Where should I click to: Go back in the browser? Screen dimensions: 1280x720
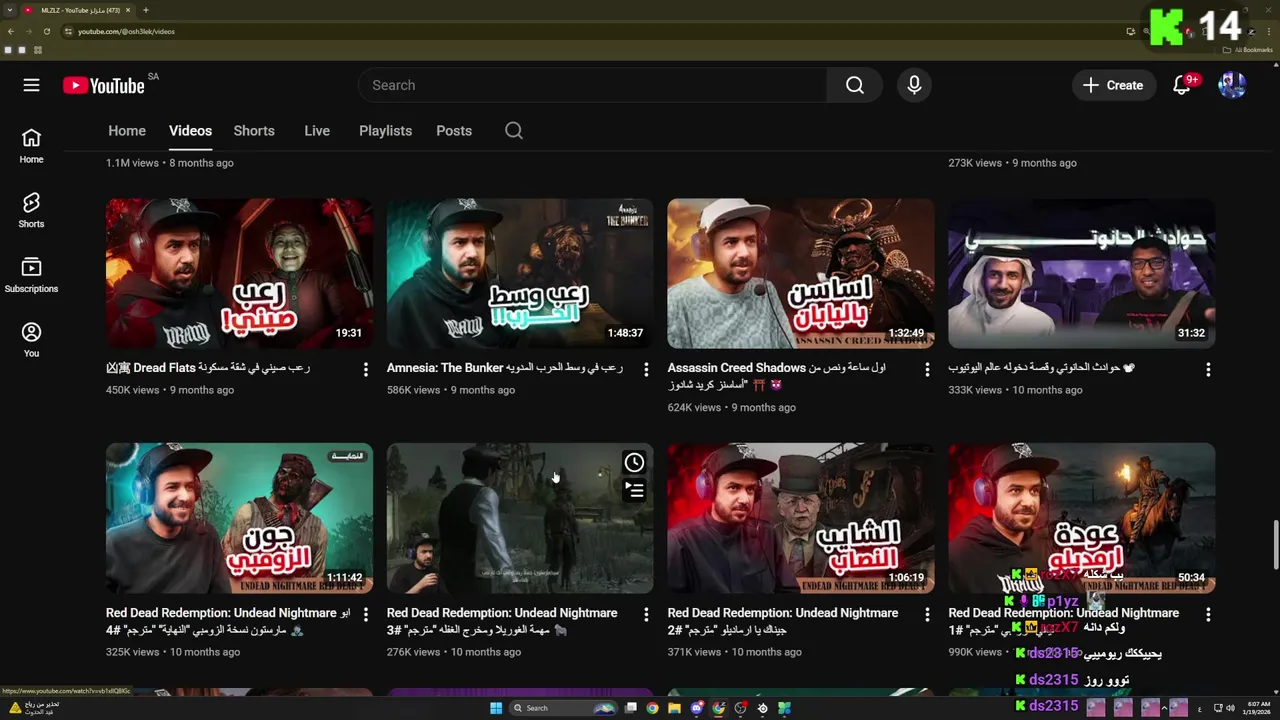pos(11,31)
